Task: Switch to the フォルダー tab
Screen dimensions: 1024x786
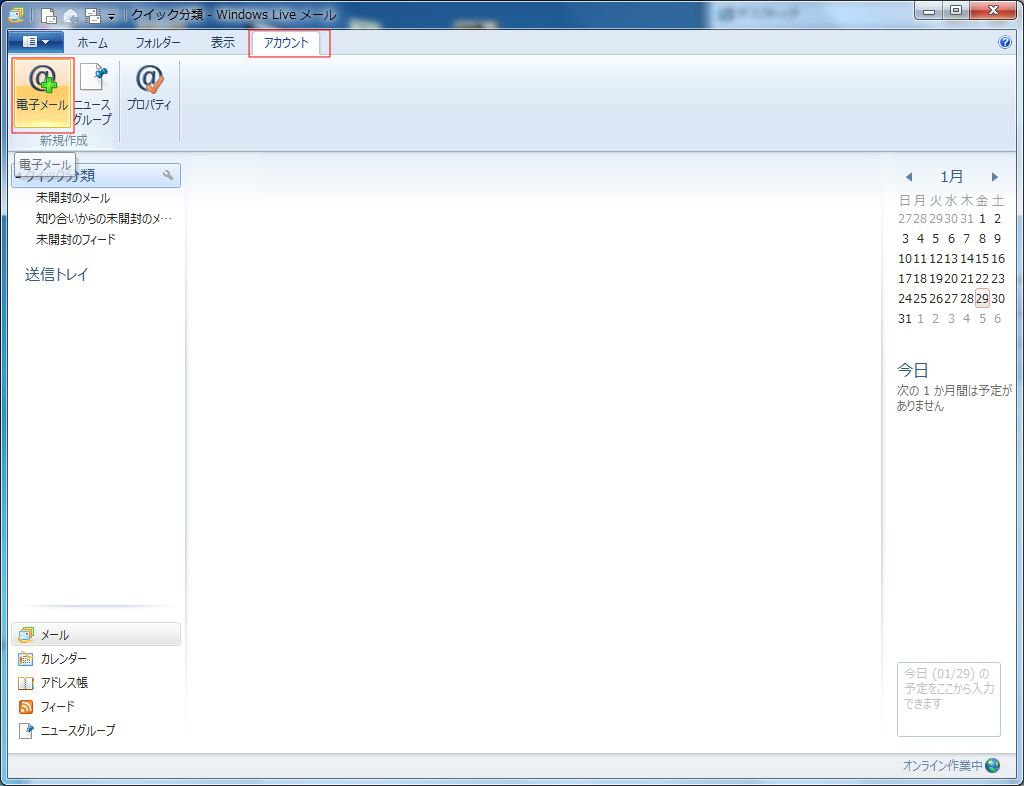Action: point(158,43)
